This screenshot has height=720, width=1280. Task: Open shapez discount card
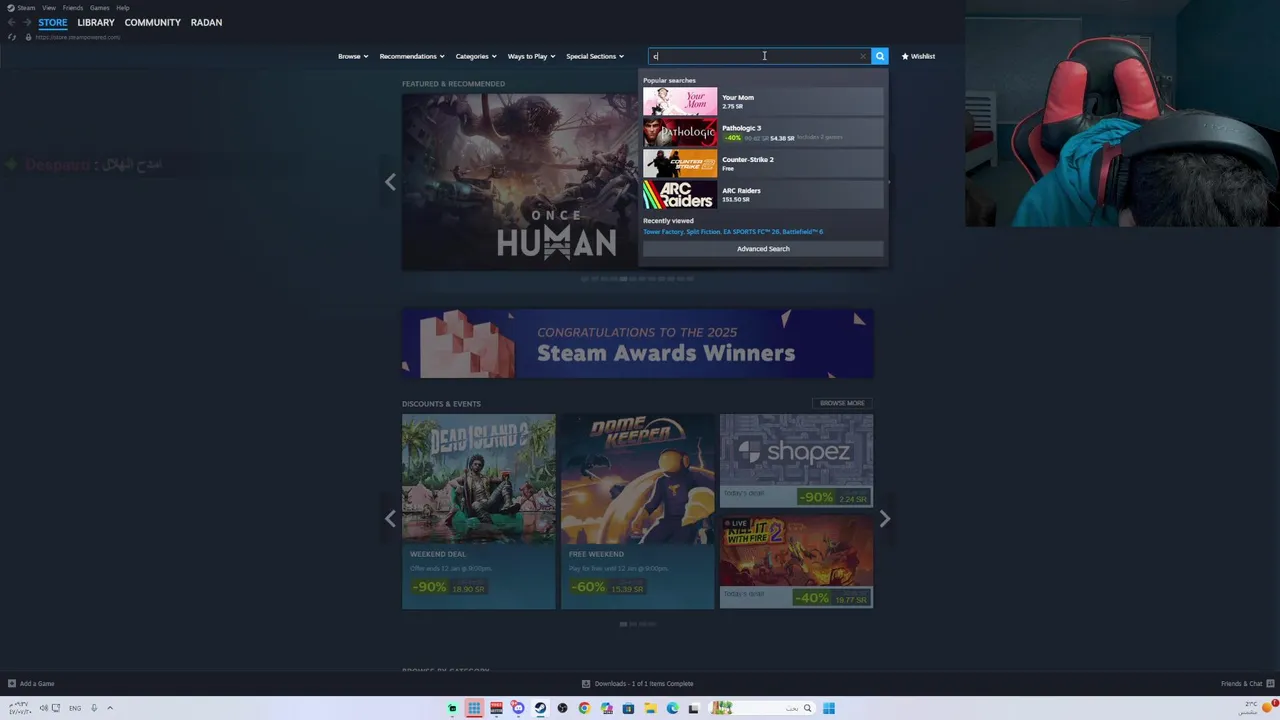[x=796, y=461]
